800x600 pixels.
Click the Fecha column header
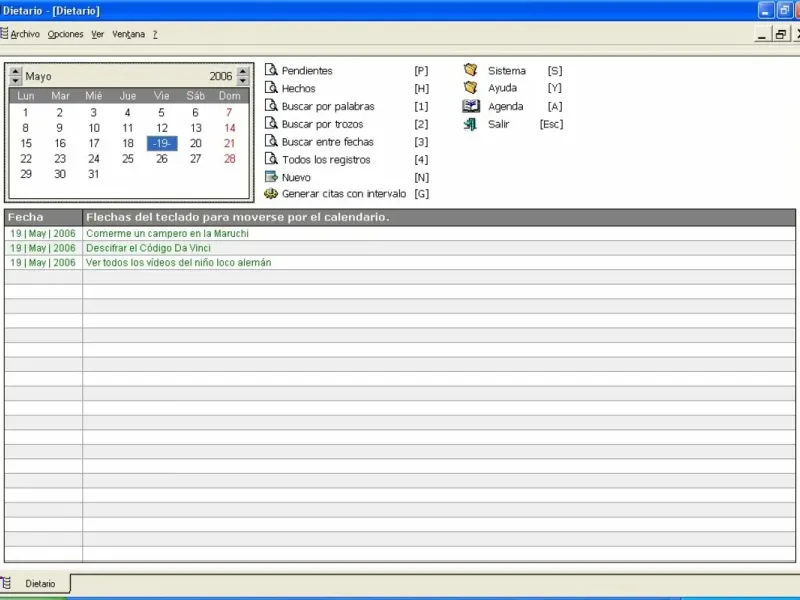tap(43, 217)
